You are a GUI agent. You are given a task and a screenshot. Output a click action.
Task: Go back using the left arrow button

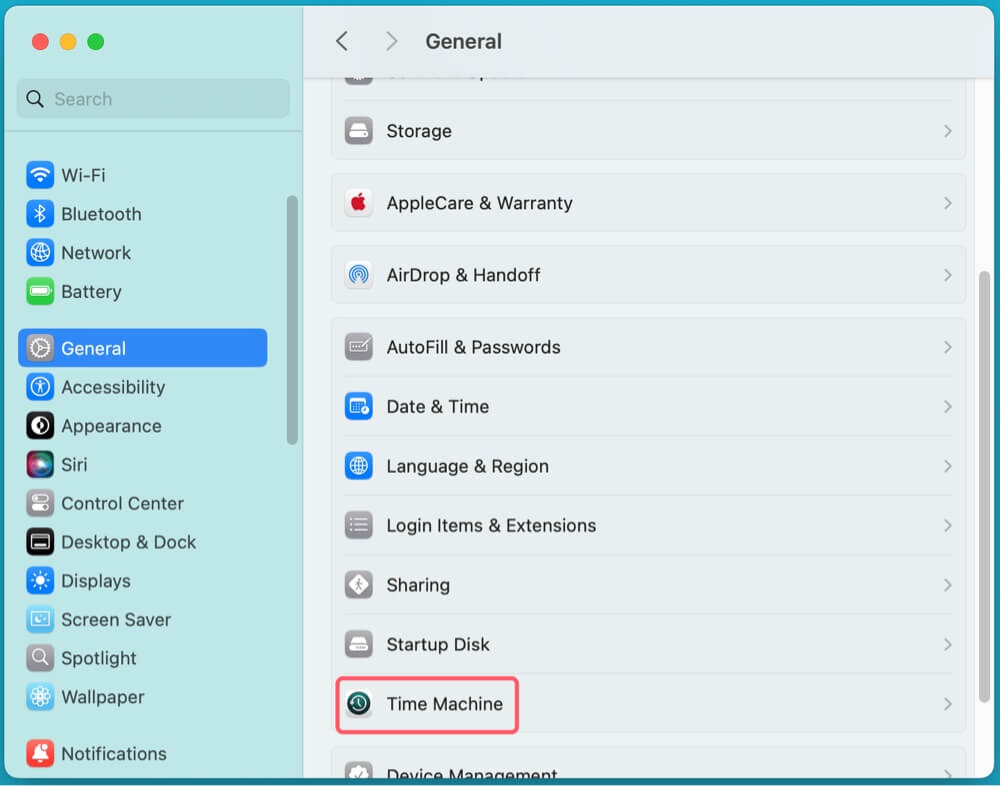pos(342,41)
